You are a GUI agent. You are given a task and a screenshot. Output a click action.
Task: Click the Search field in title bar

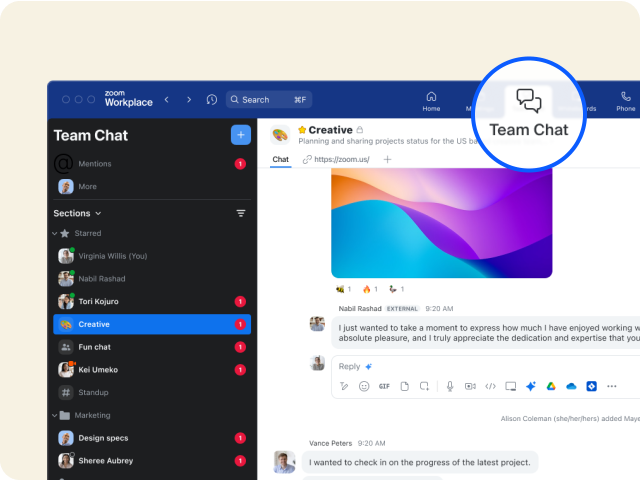coord(268,100)
